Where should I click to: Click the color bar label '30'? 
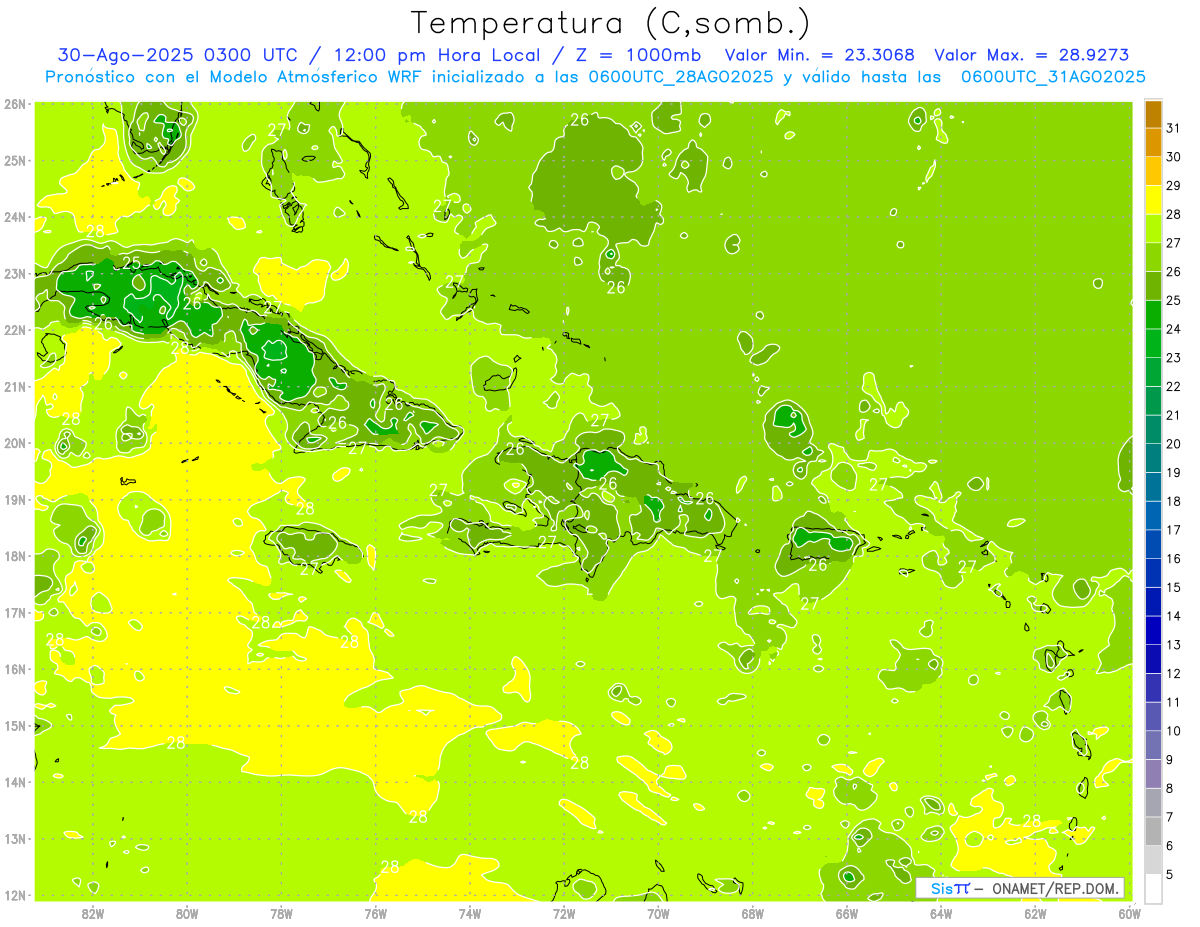1174,157
